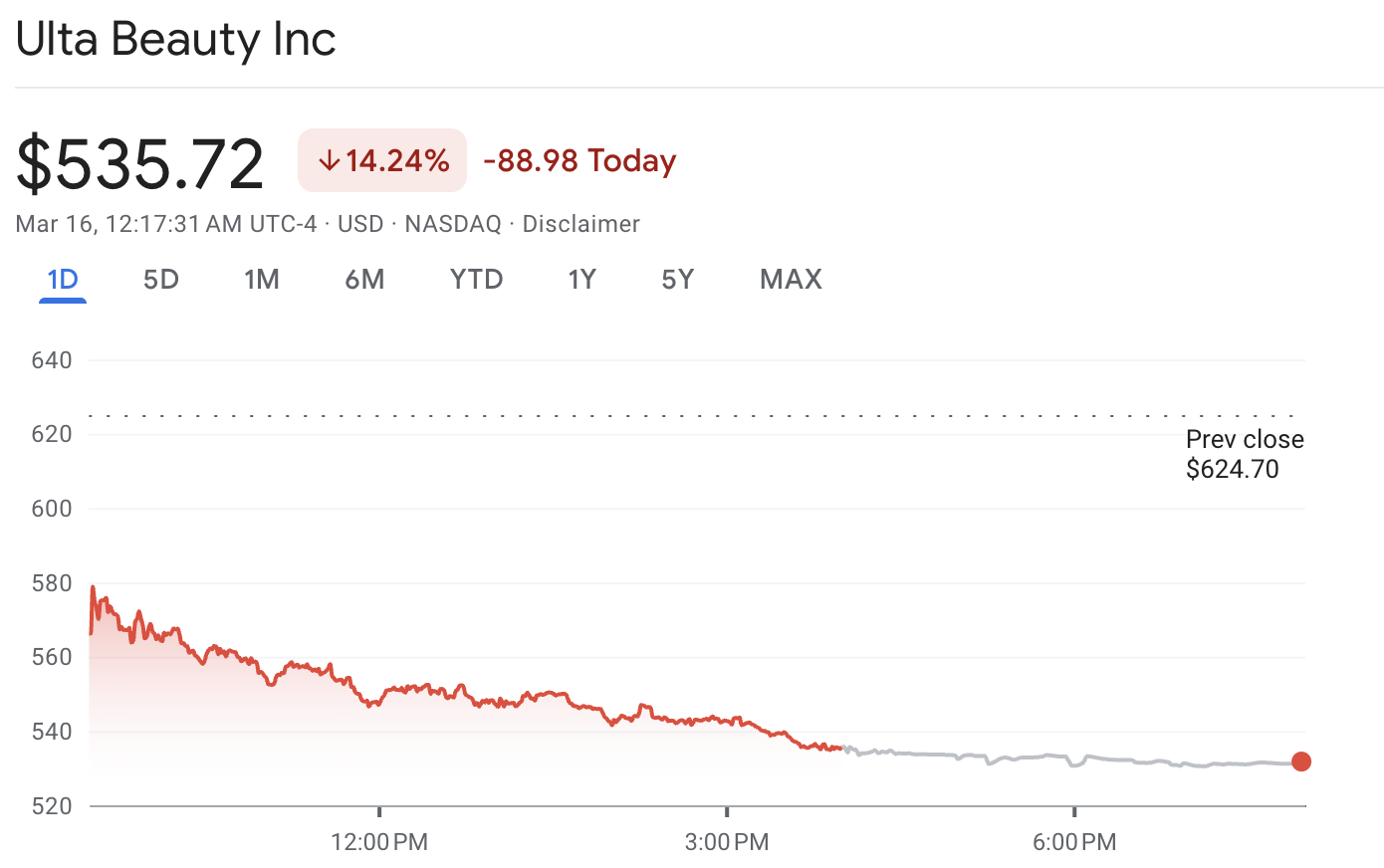
Task: Select the 1D time range
Action: [x=62, y=280]
